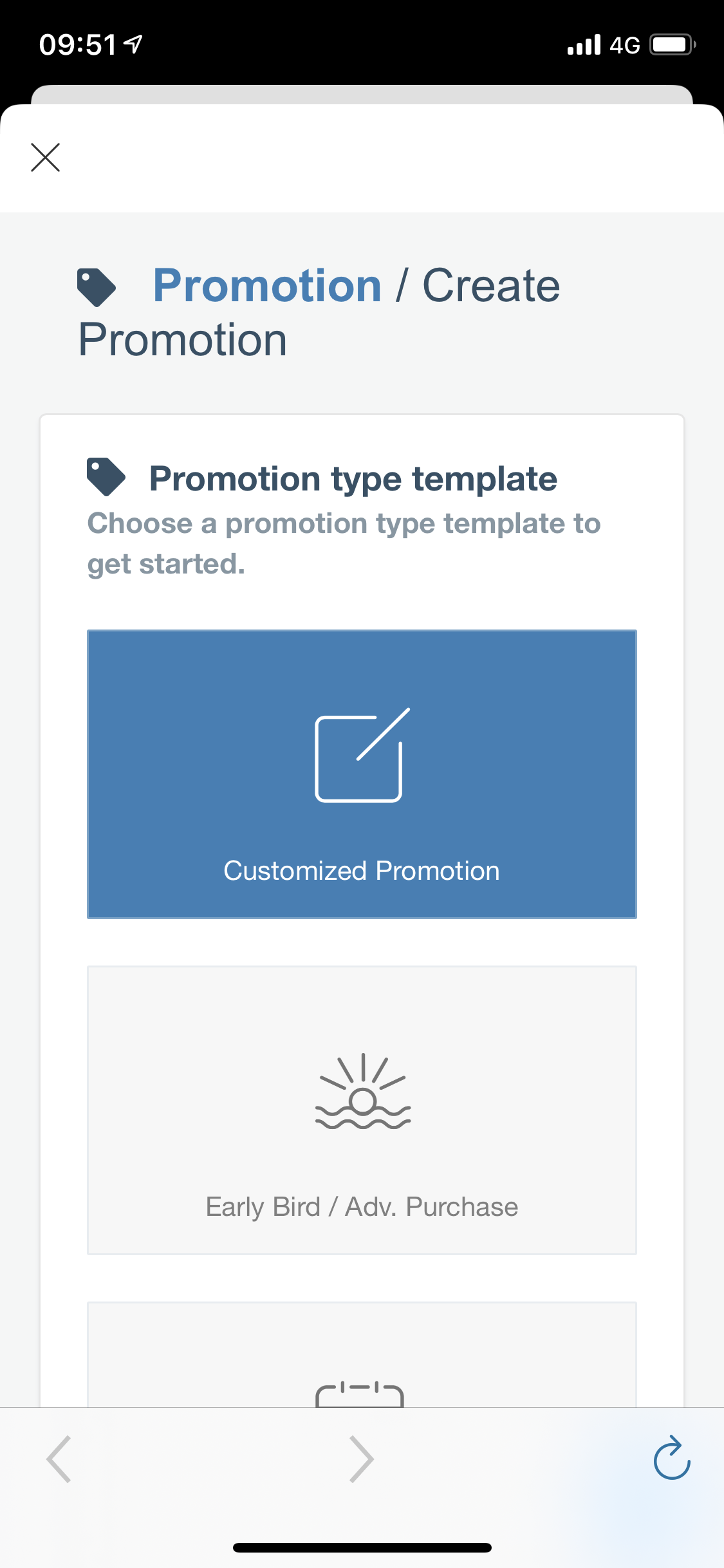Click the template description subtitle text
724x1568 pixels.
click(x=344, y=543)
